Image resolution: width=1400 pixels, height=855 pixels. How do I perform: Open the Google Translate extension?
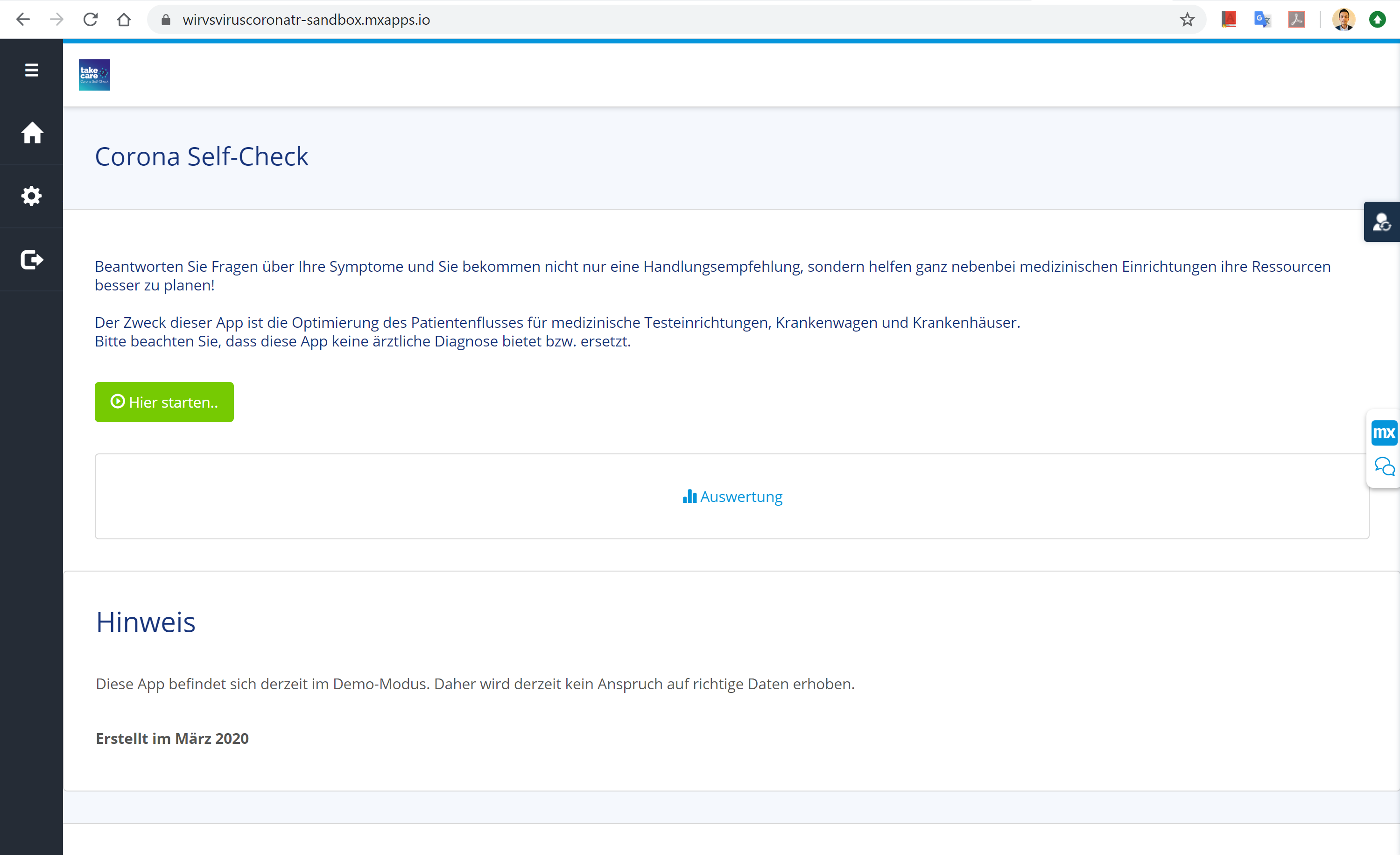(x=1261, y=20)
